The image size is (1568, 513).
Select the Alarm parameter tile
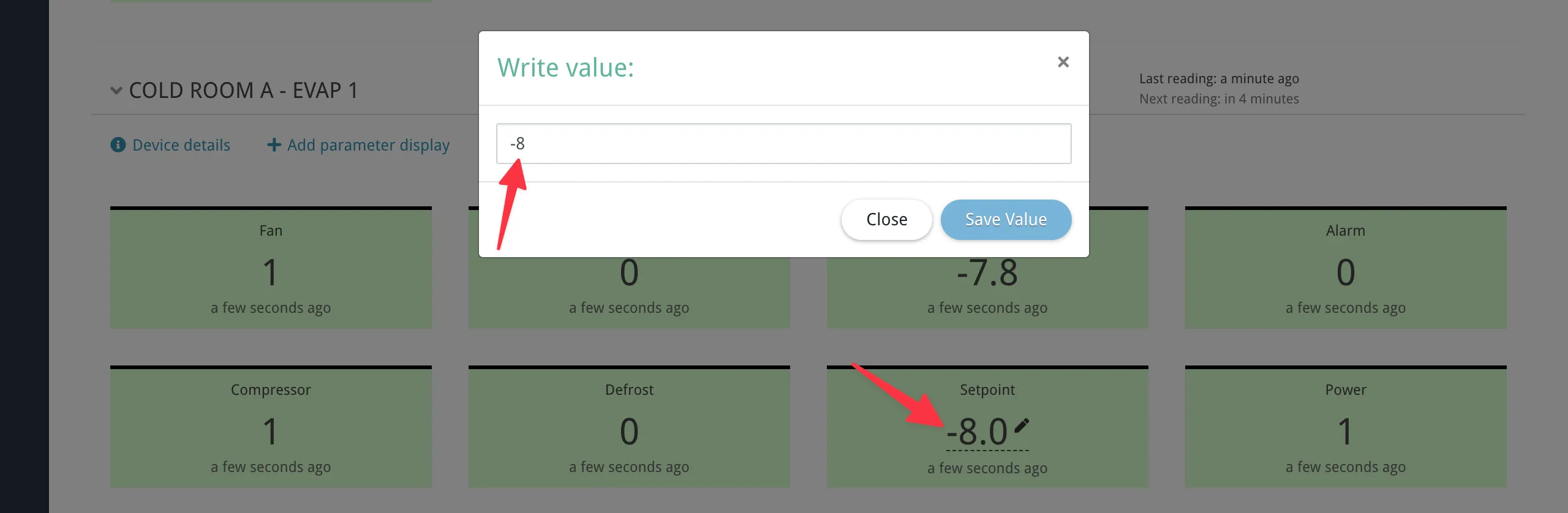pos(1346,268)
